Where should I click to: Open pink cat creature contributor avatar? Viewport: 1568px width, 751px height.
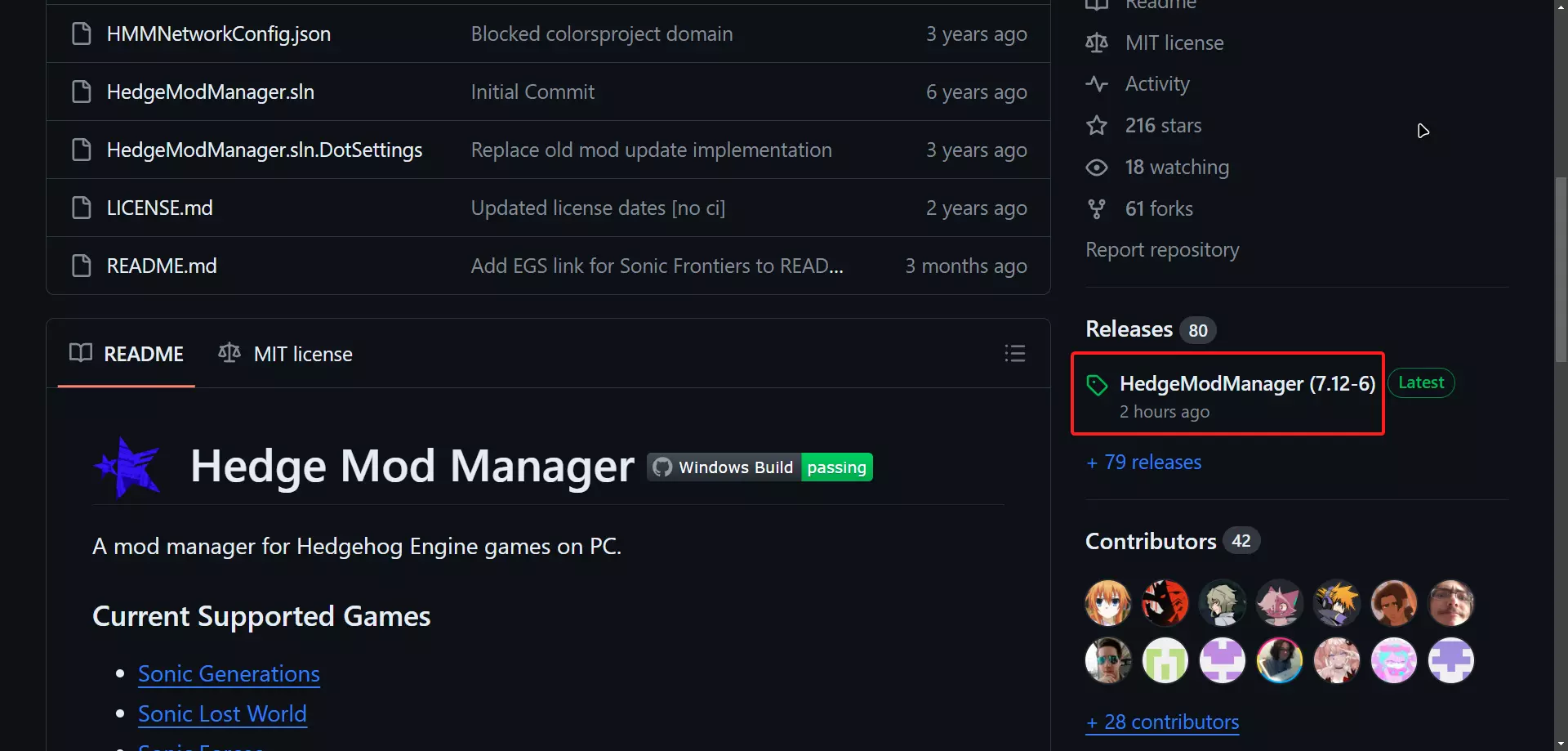(1280, 603)
